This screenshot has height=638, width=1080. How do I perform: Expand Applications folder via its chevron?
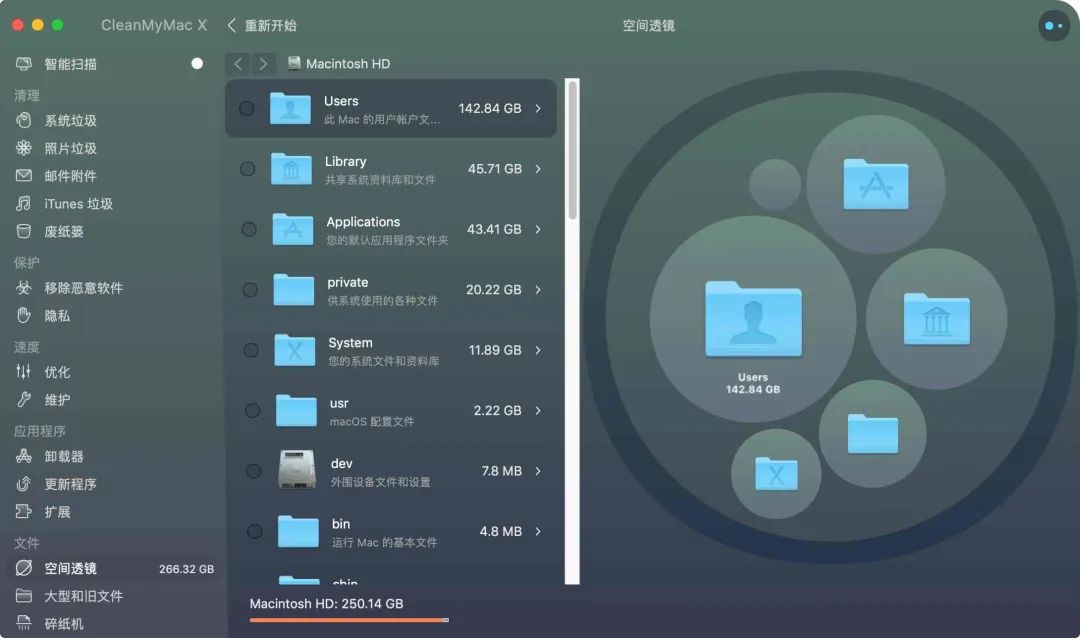click(x=538, y=229)
